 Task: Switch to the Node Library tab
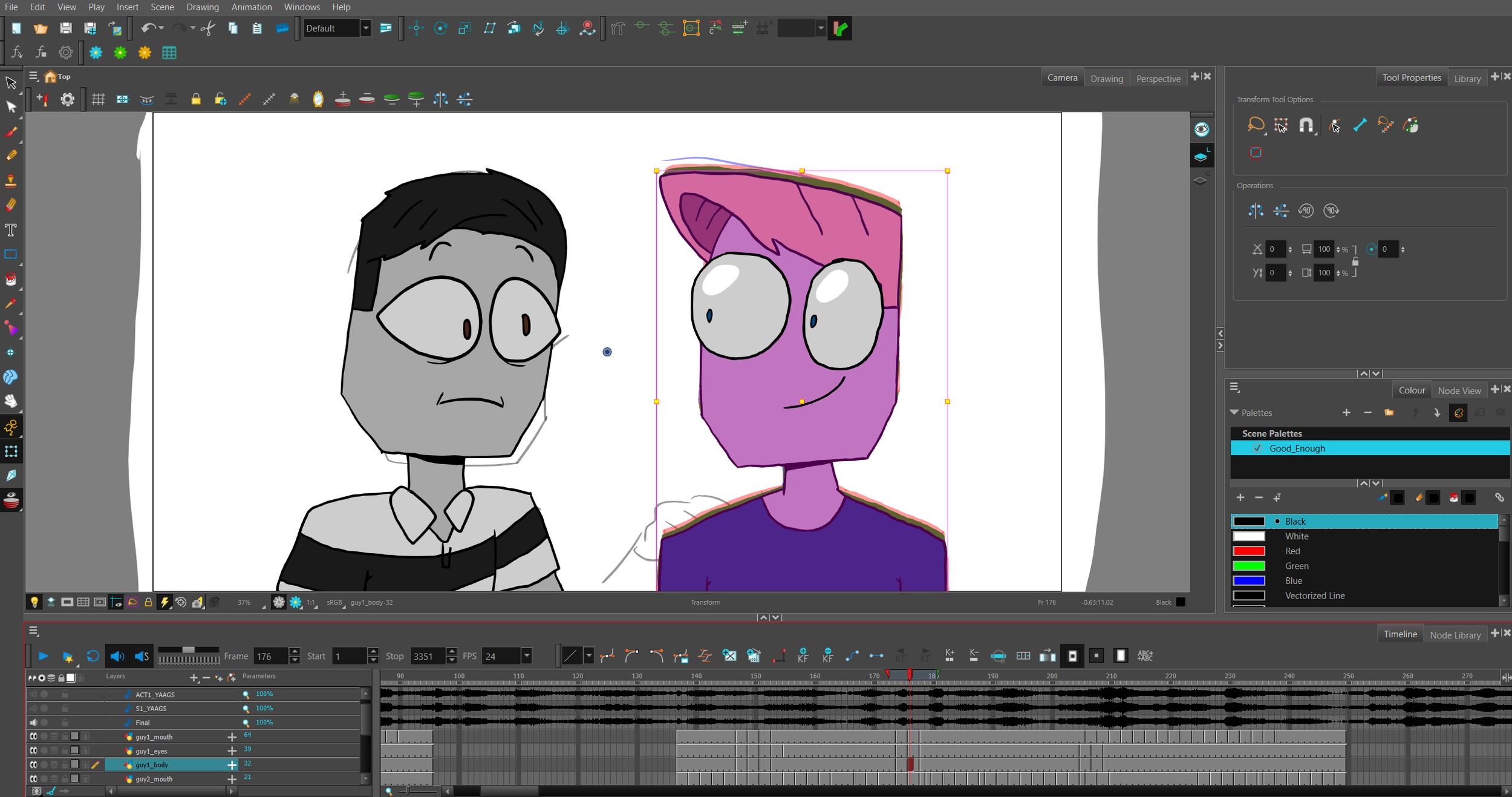pyautogui.click(x=1455, y=635)
